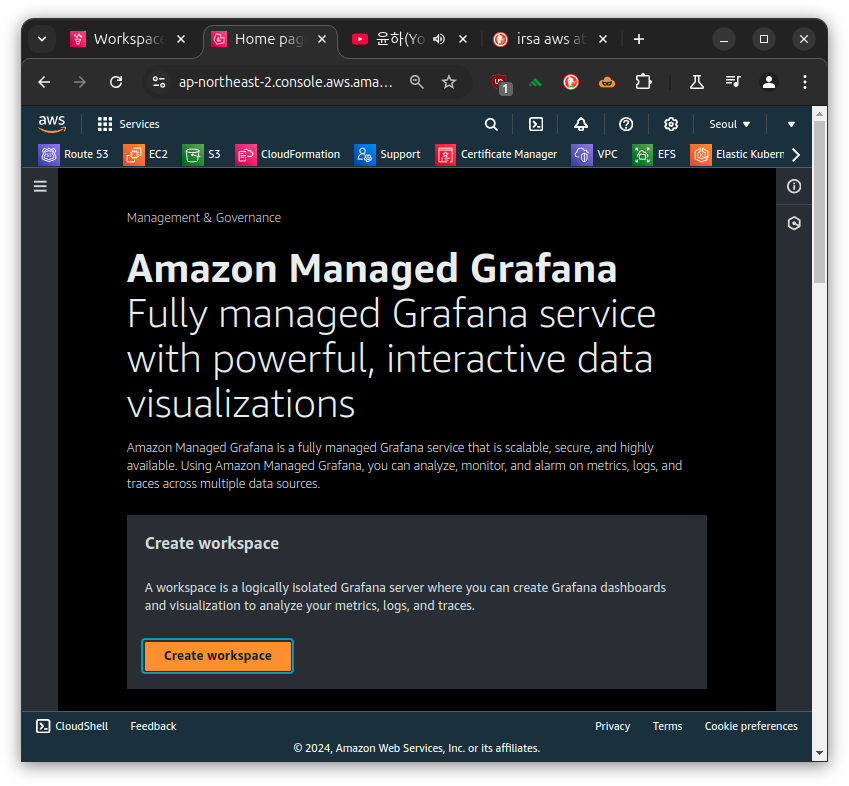Go back with the browser back arrow
849x786 pixels.
(x=44, y=82)
